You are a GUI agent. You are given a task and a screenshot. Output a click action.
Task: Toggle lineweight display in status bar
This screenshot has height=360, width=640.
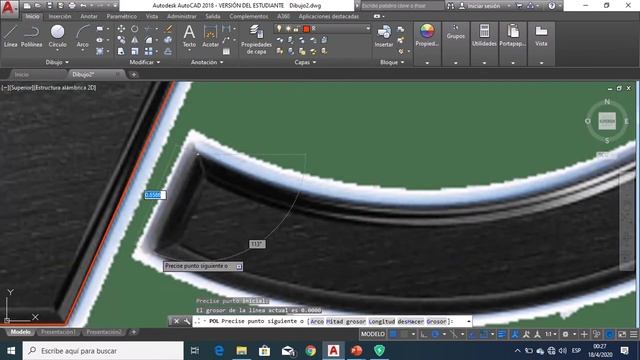tap(502, 334)
